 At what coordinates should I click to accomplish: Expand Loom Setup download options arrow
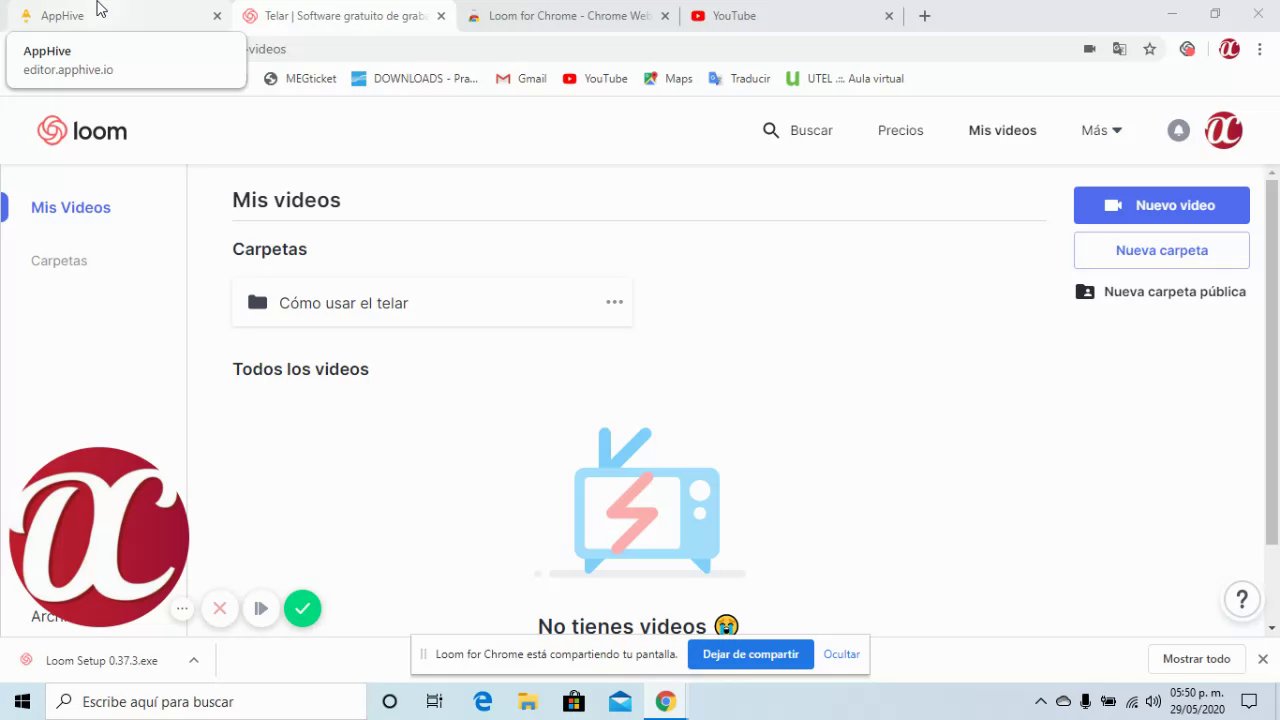pyautogui.click(x=194, y=660)
